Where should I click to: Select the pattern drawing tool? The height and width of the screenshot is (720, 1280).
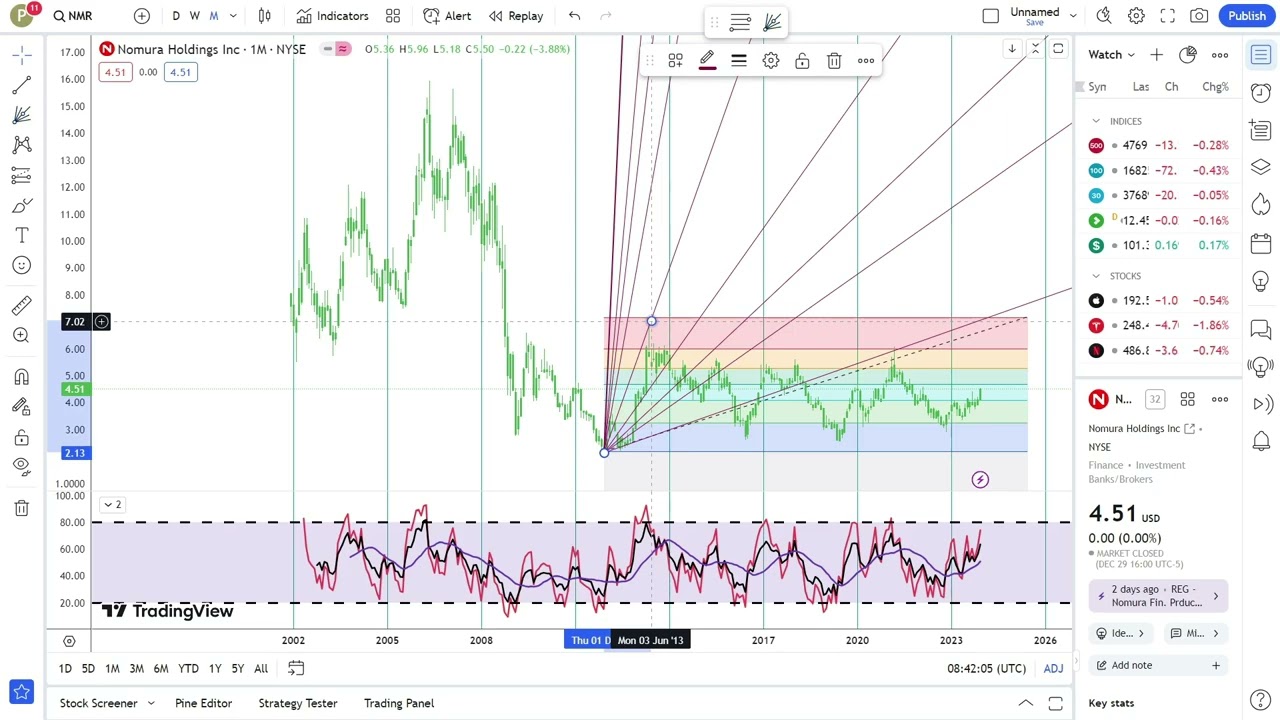click(22, 145)
